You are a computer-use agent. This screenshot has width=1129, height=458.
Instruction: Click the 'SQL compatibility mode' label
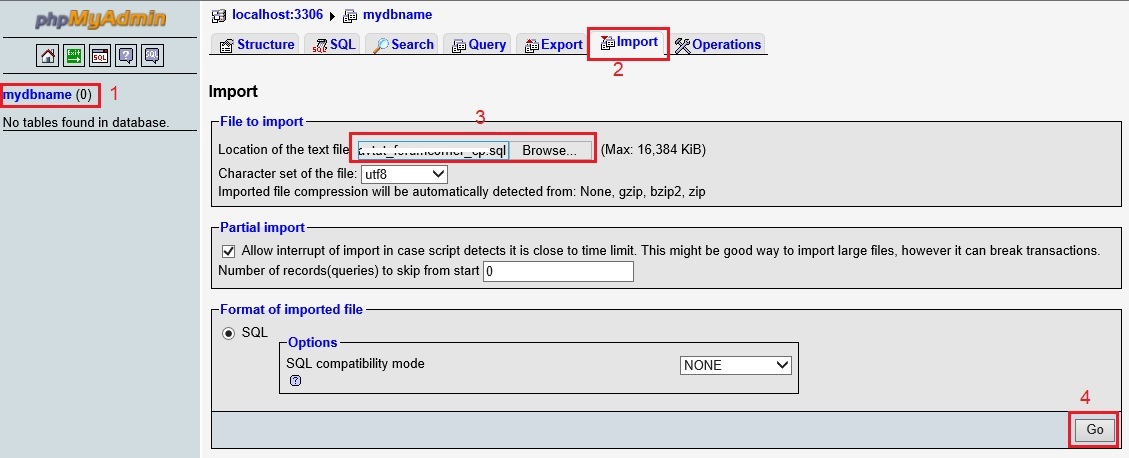pyautogui.click(x=356, y=364)
